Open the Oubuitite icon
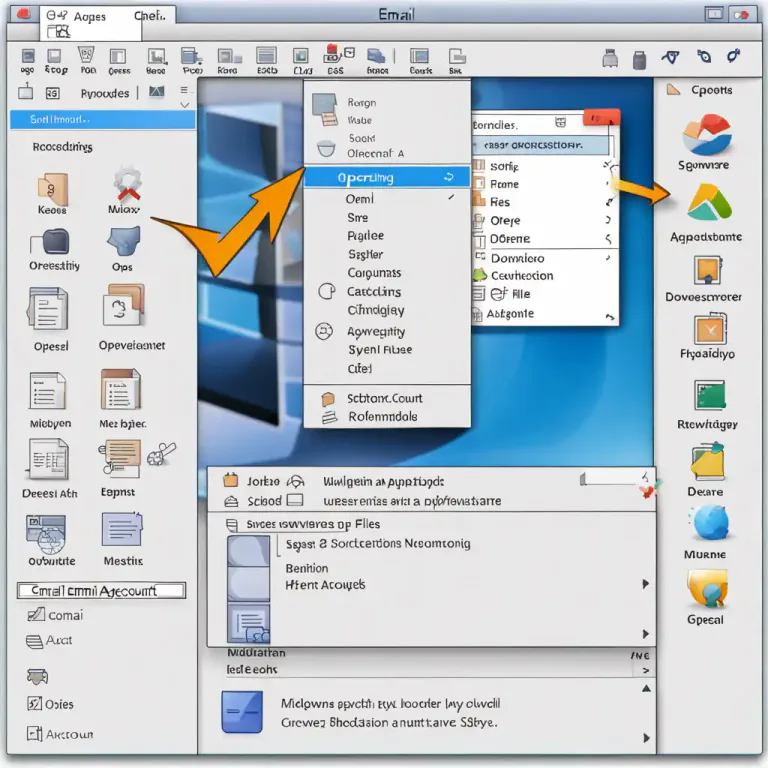The image size is (768, 768). [x=46, y=533]
